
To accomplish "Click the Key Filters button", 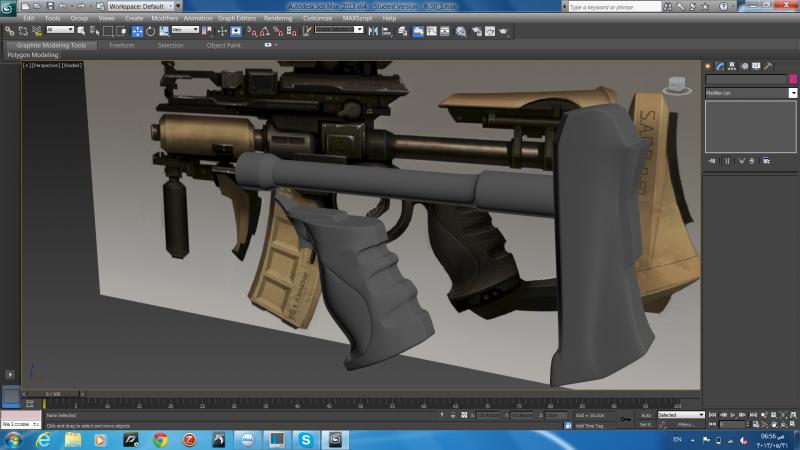I will 686,424.
